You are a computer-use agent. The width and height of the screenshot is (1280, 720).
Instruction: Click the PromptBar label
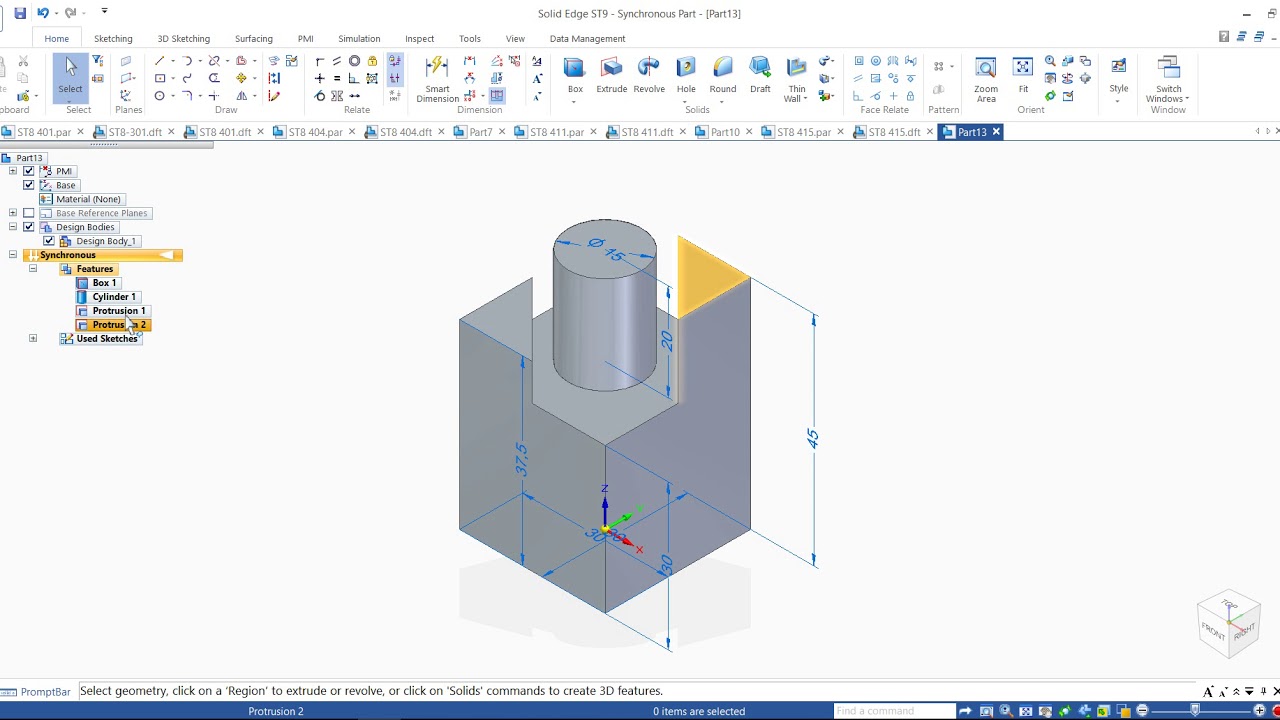pos(46,692)
